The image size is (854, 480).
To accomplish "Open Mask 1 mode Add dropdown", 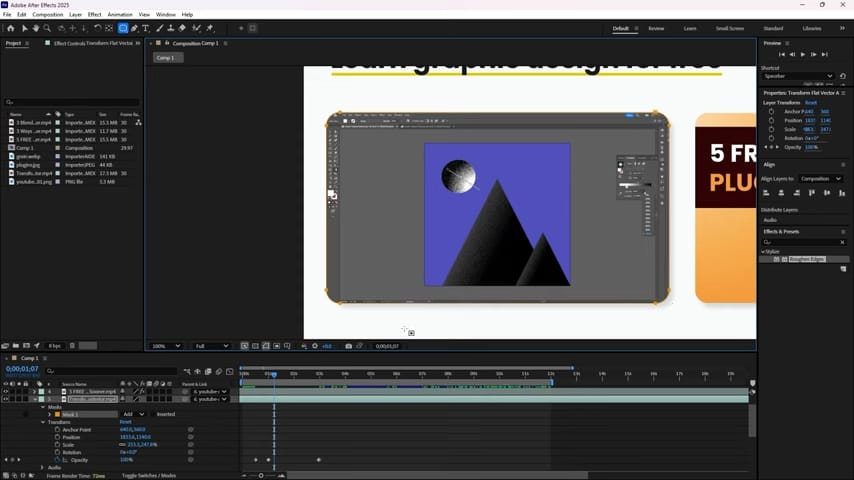I will pos(133,414).
